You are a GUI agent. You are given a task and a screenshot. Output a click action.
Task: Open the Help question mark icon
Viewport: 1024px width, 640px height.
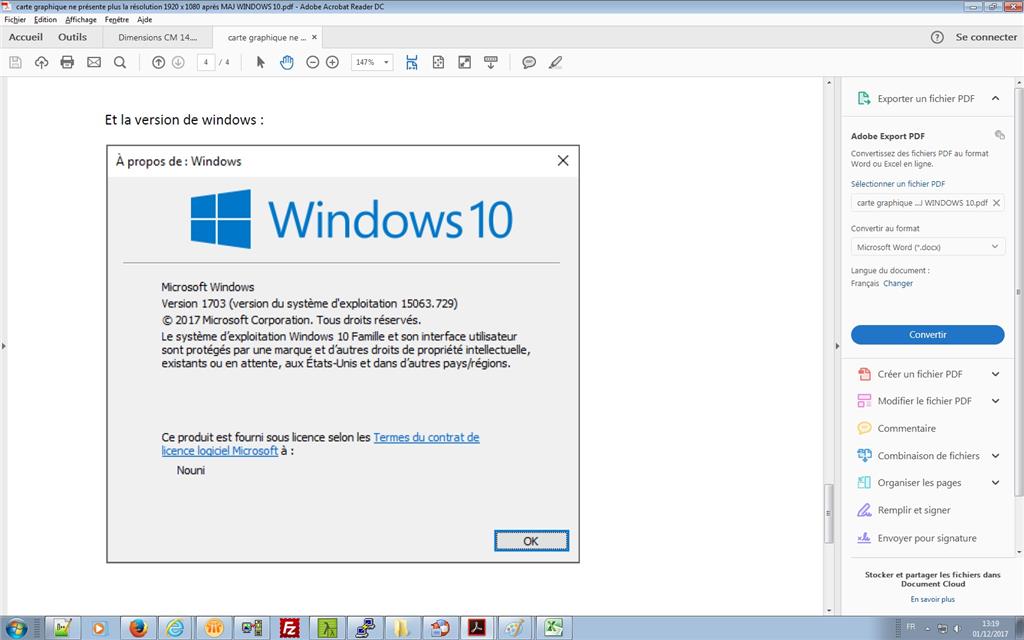click(937, 37)
